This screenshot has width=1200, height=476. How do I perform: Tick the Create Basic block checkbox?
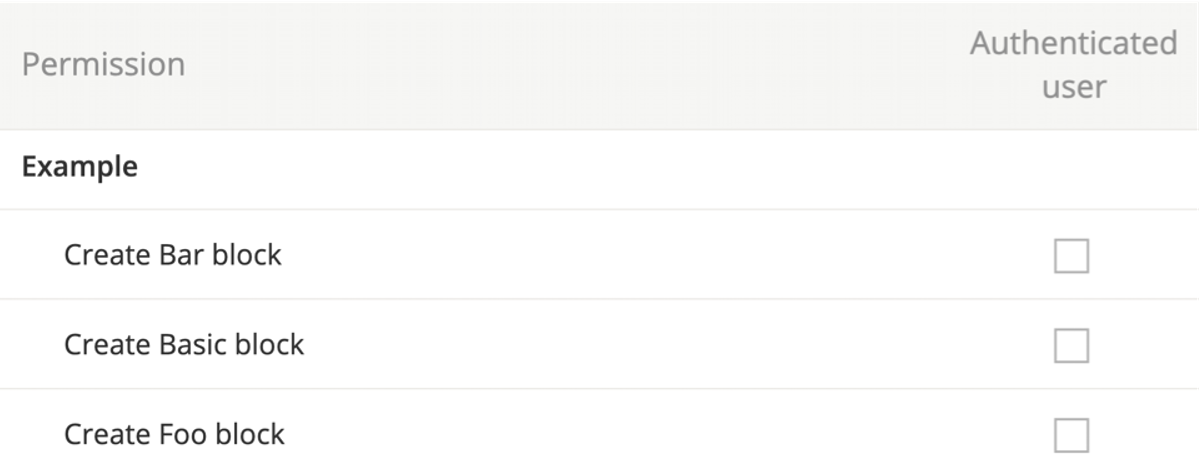pos(1071,346)
